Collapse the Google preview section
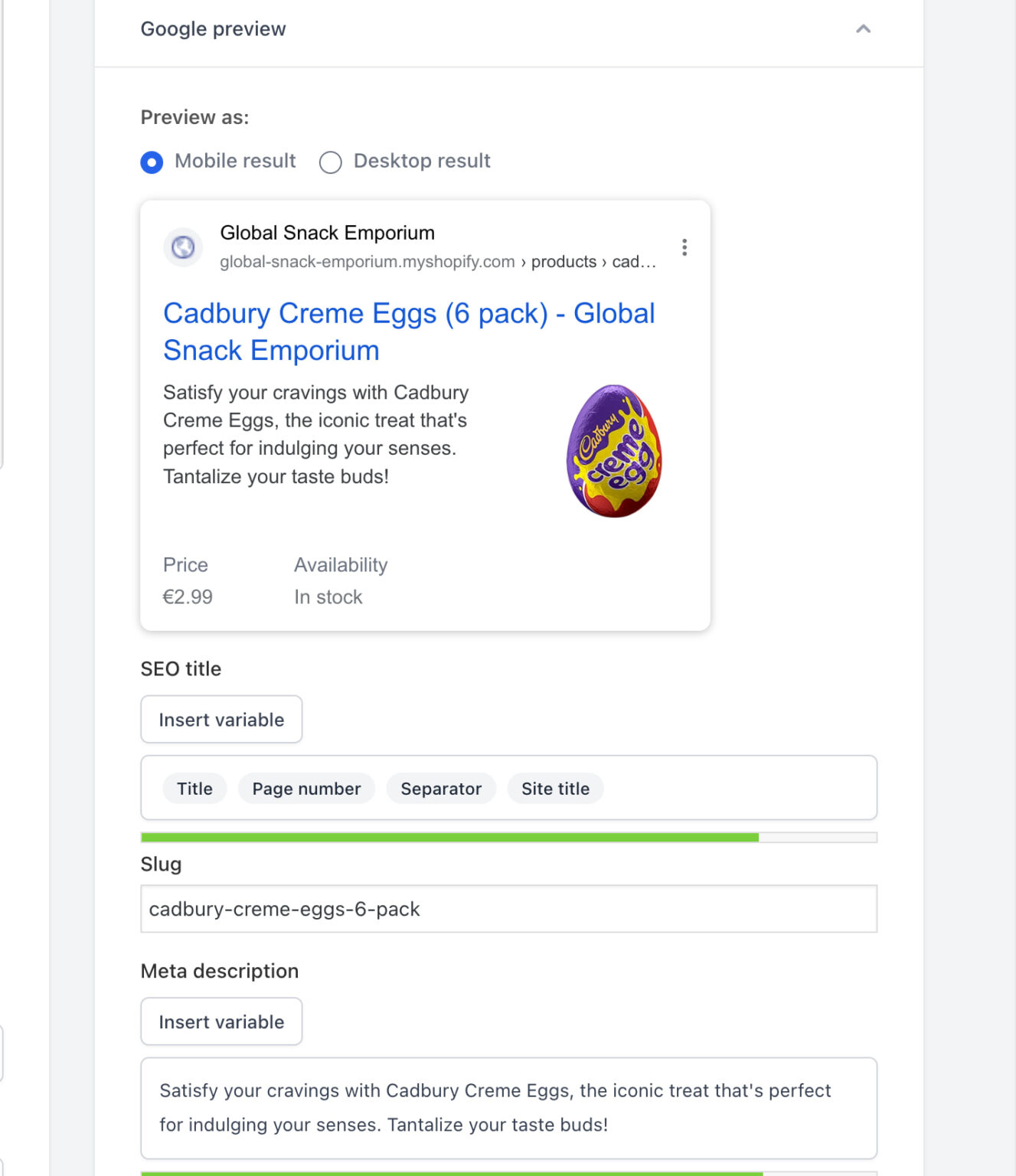1016x1176 pixels. pos(863,28)
